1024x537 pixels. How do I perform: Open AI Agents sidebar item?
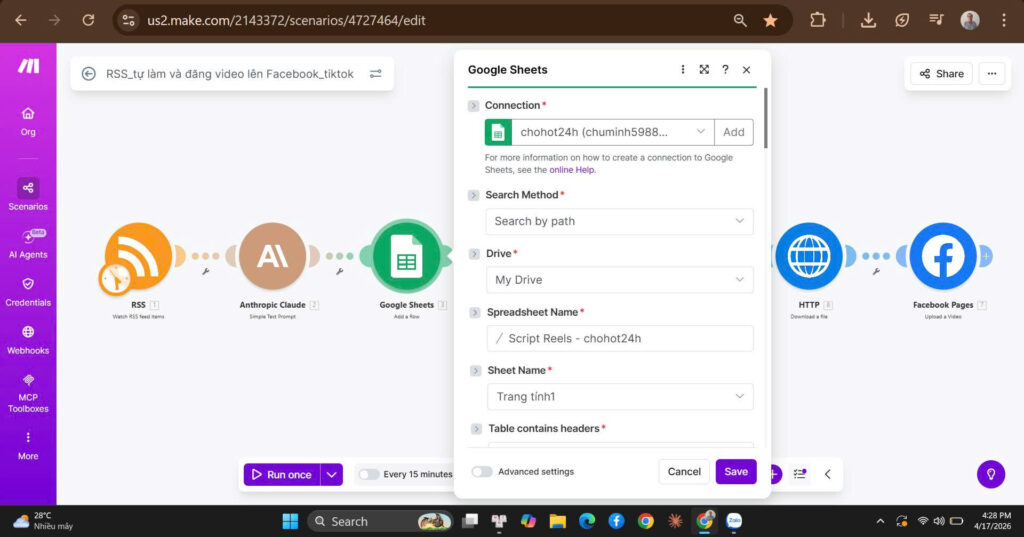coord(28,242)
